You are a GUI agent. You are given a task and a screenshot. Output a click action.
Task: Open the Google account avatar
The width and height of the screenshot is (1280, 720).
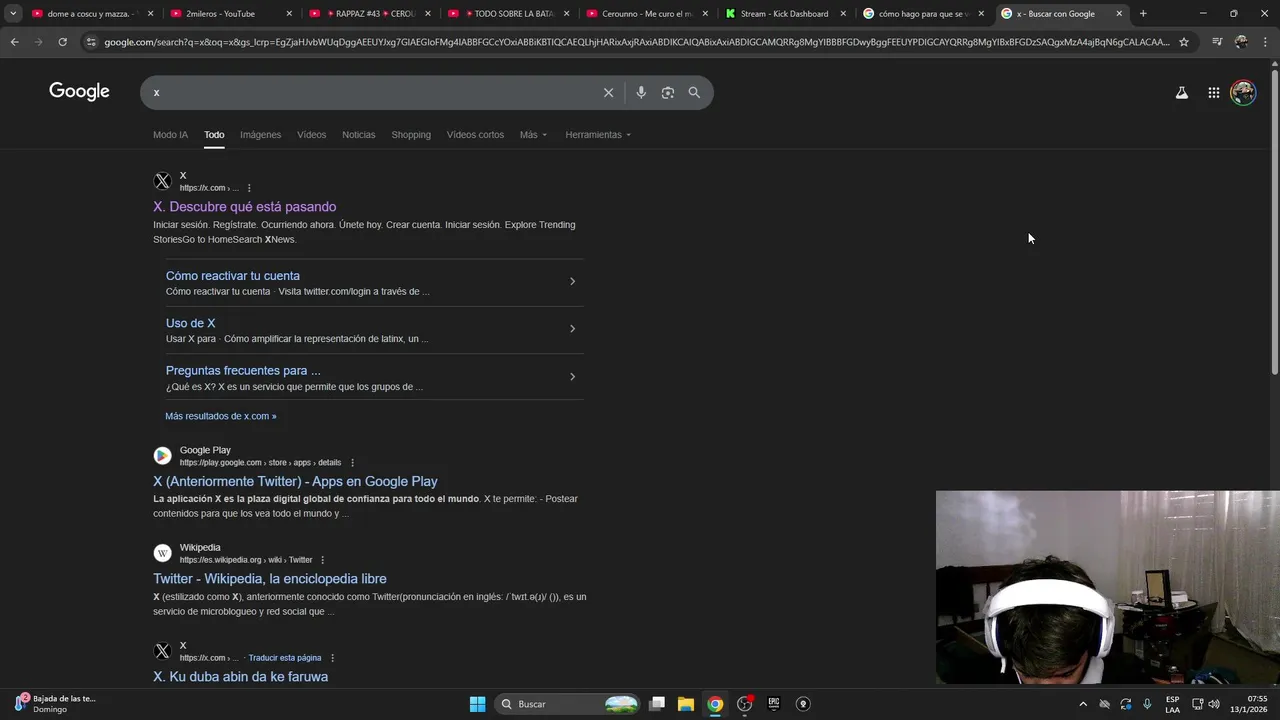coord(1243,92)
